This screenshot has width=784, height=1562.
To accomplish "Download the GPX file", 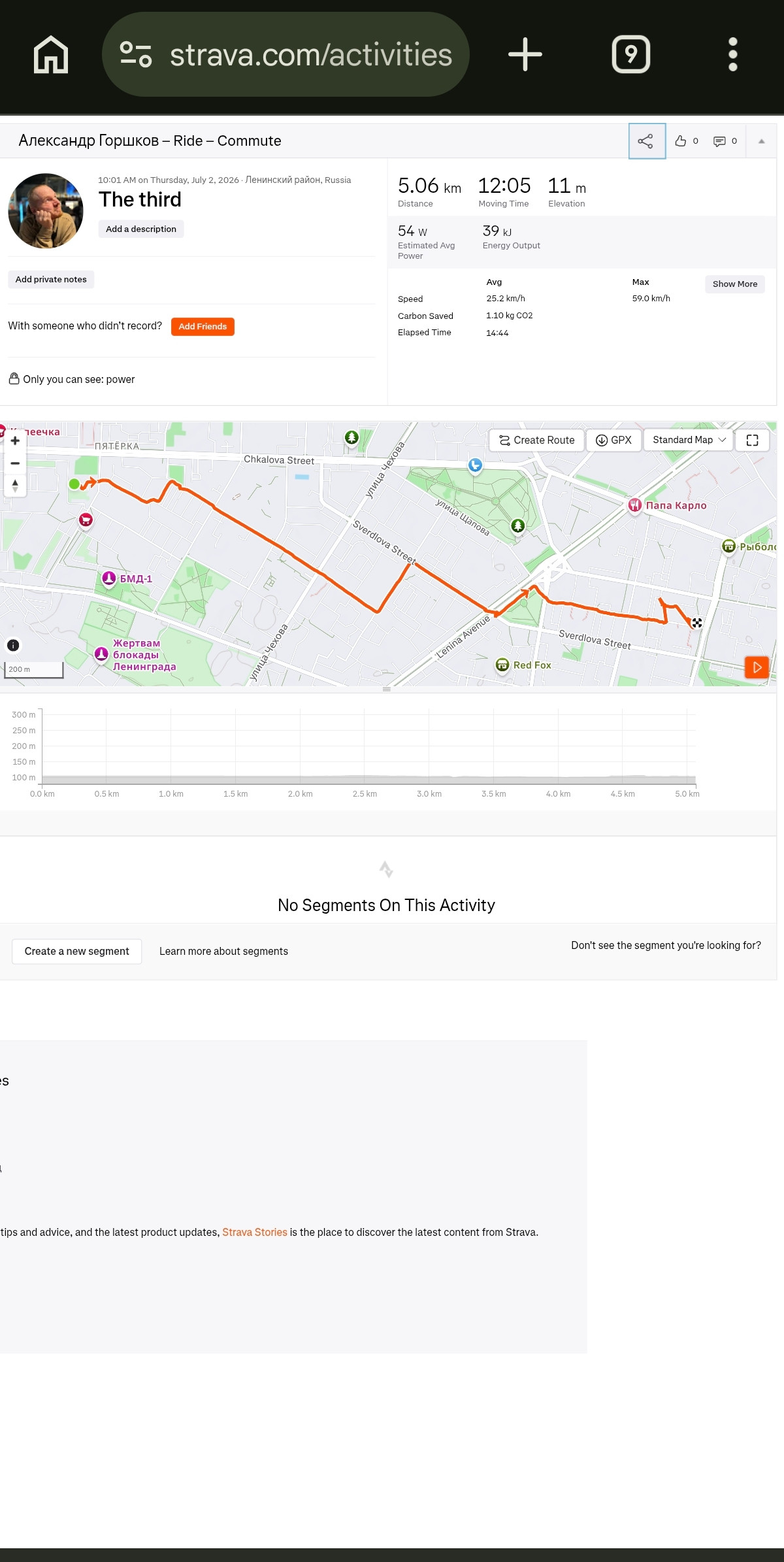I will point(613,440).
